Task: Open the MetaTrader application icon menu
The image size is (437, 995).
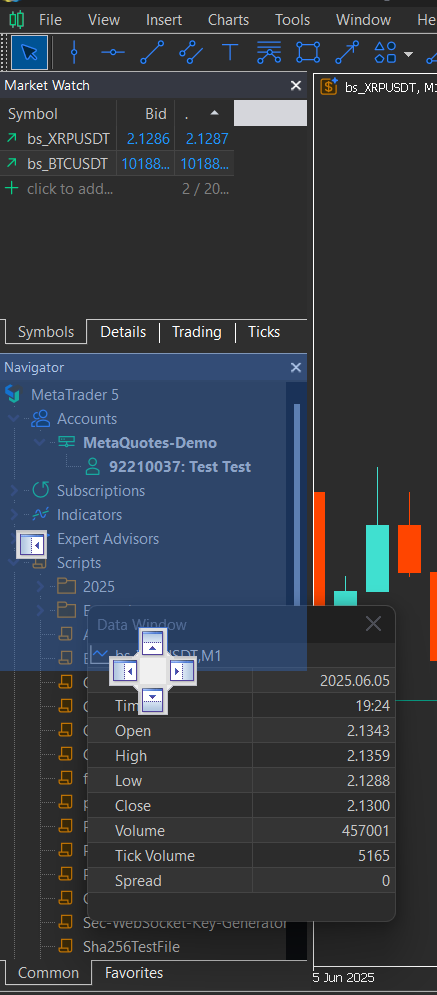Action: click(x=17, y=20)
